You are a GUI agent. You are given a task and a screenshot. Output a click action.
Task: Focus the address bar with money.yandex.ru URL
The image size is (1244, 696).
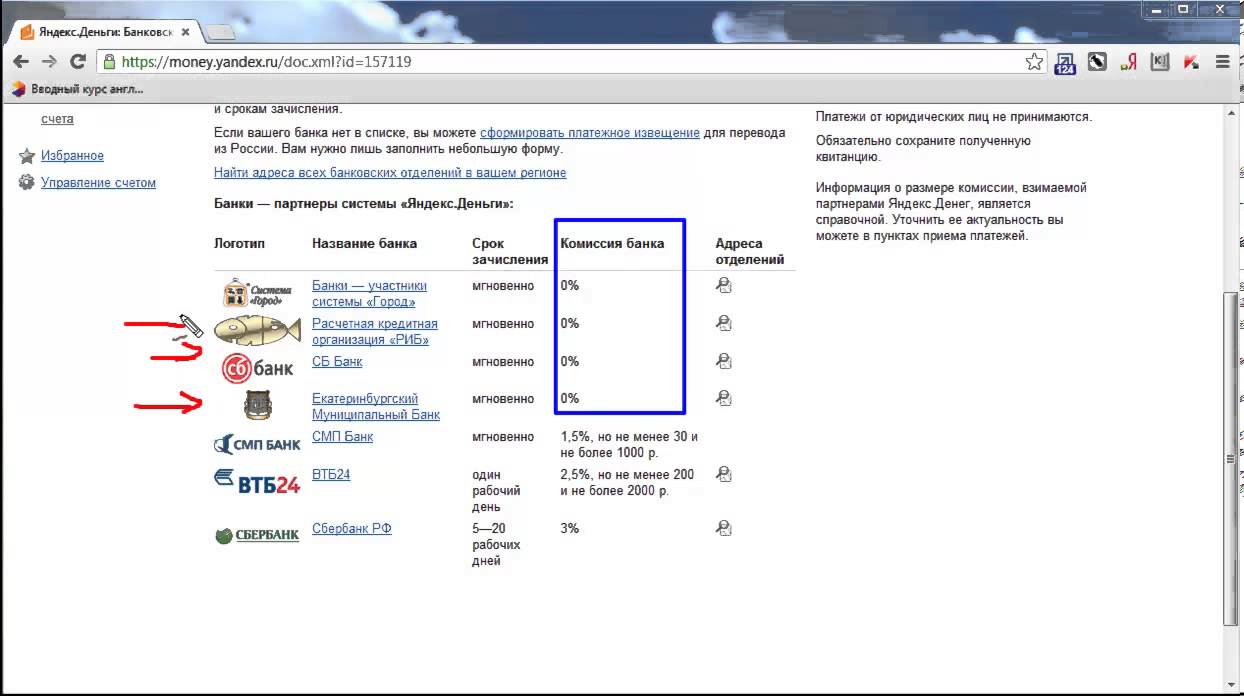click(570, 62)
